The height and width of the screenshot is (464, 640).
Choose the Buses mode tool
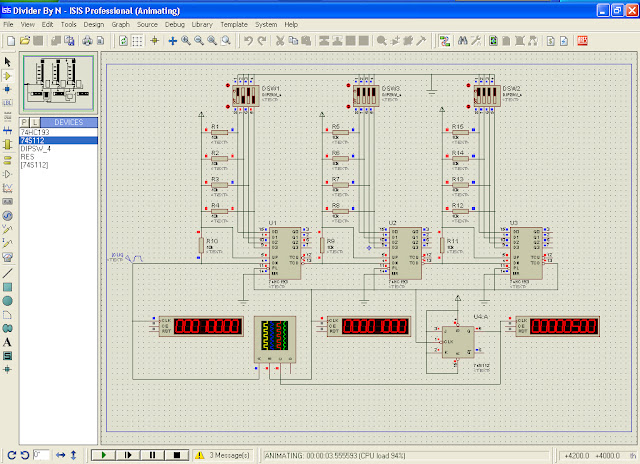[7, 131]
